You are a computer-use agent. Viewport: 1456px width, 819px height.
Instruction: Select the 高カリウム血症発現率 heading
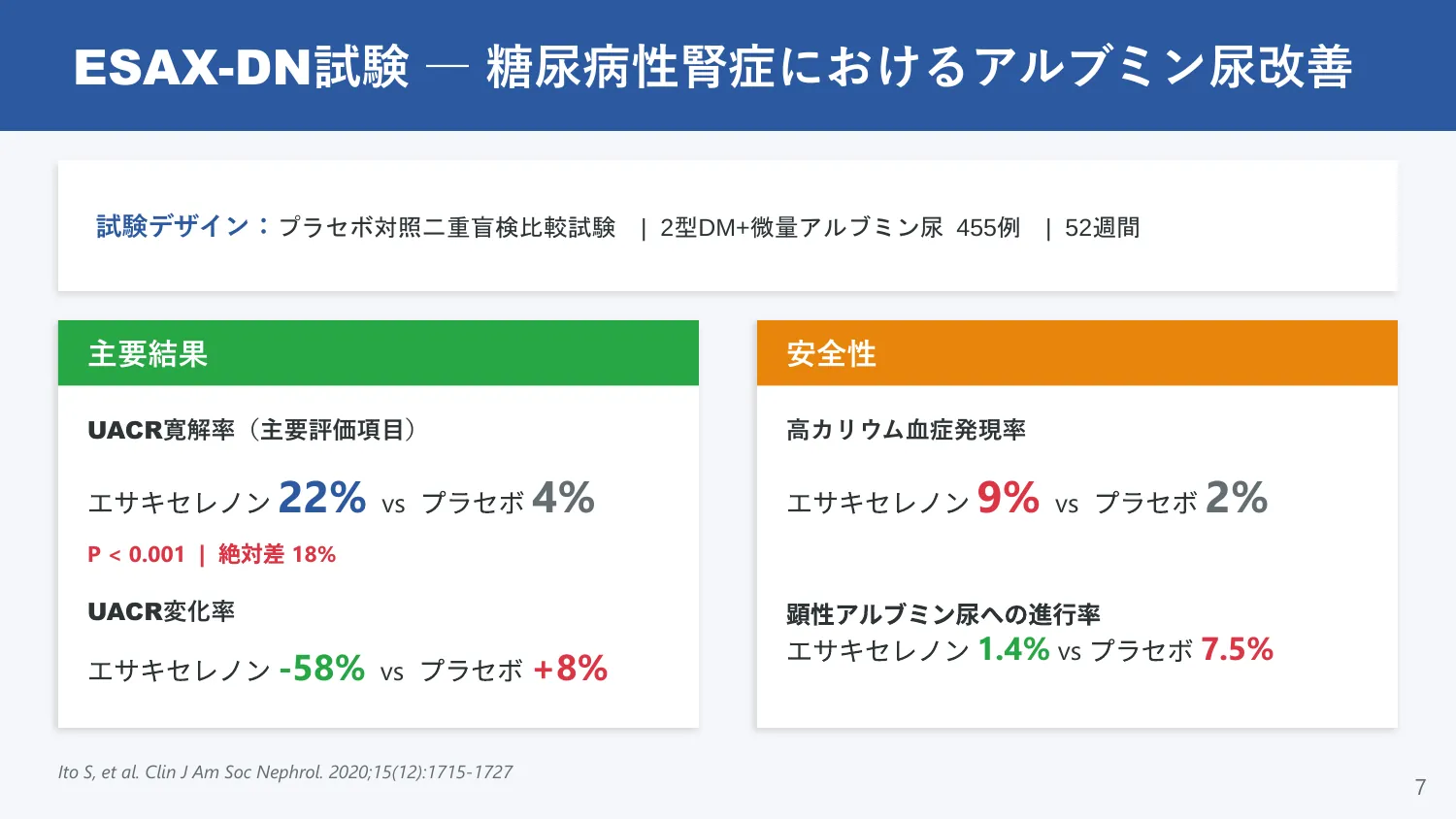click(x=907, y=430)
